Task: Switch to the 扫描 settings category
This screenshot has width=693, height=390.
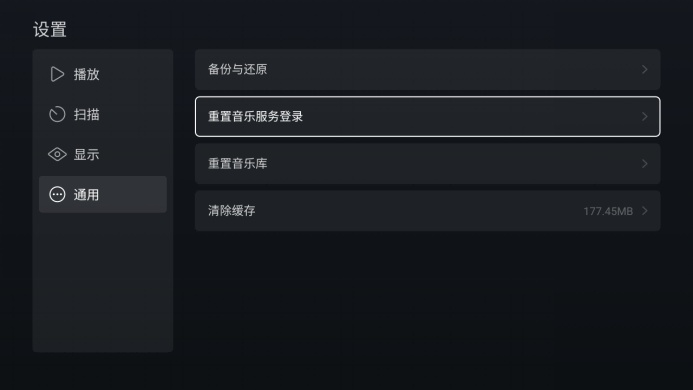Action: 103,114
